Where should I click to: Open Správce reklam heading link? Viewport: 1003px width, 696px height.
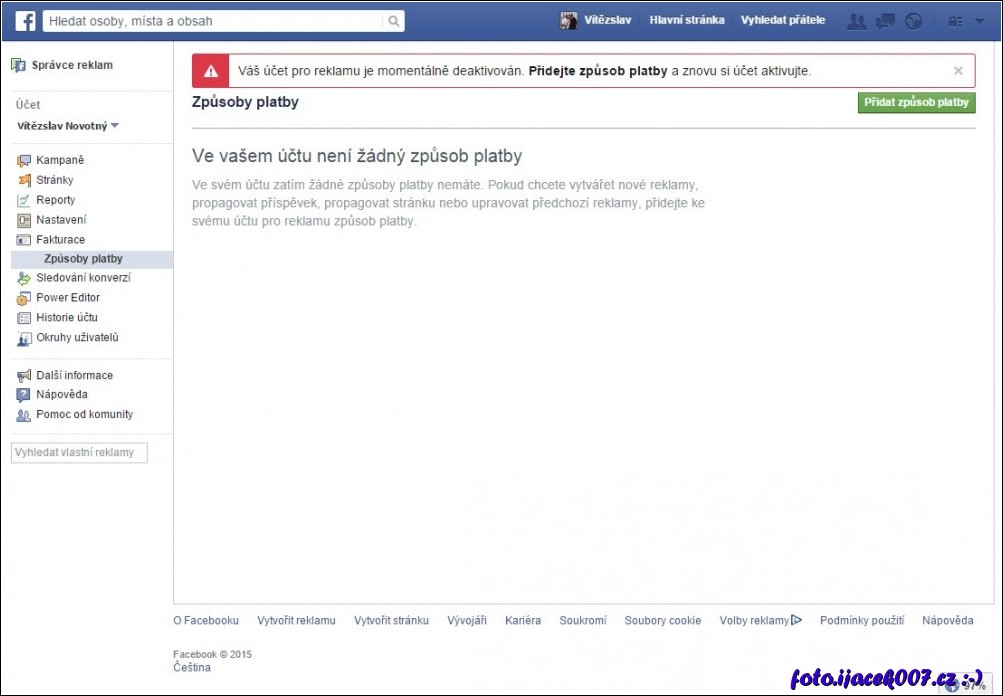click(74, 65)
